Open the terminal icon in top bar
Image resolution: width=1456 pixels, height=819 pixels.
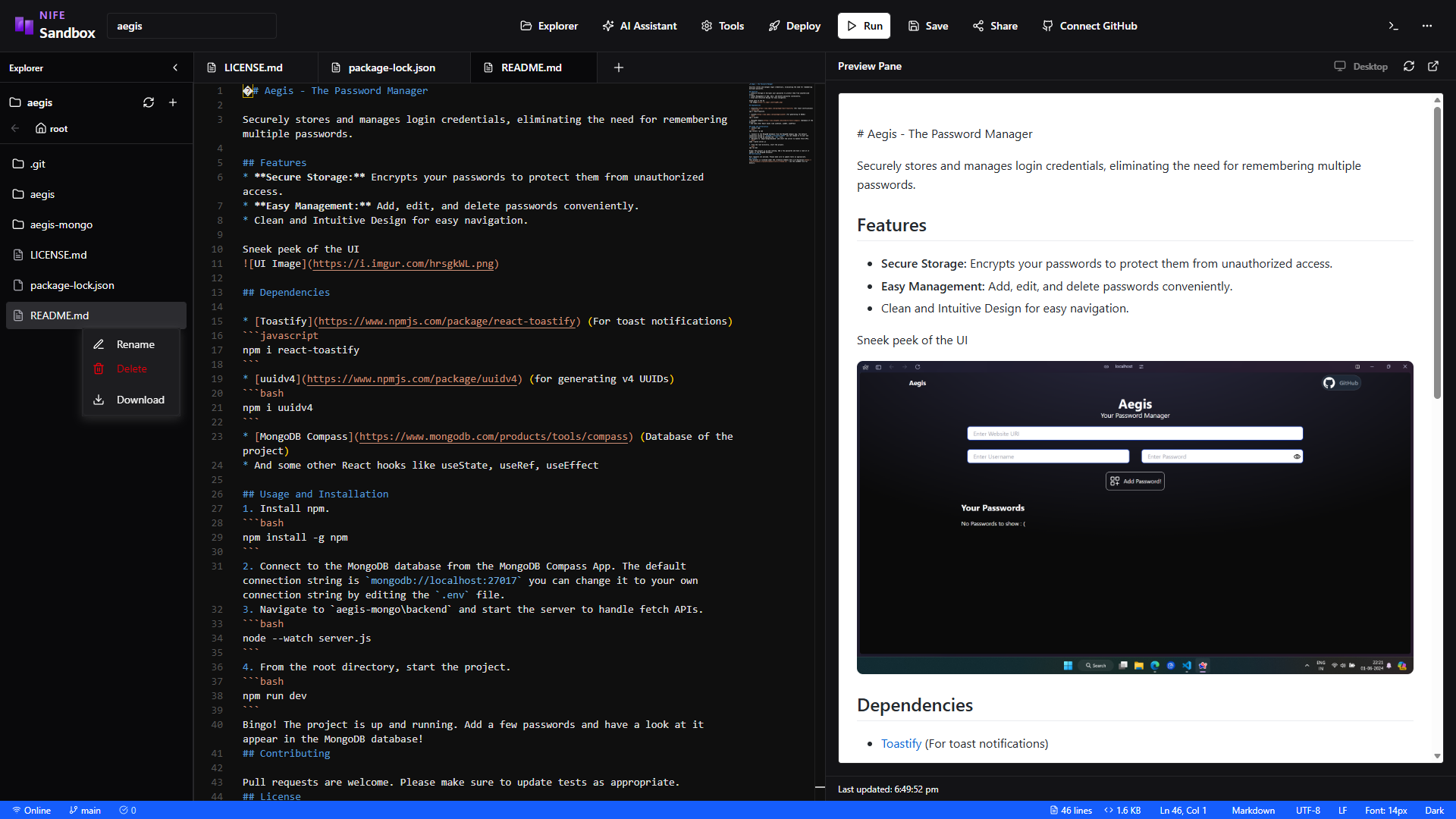point(1393,26)
